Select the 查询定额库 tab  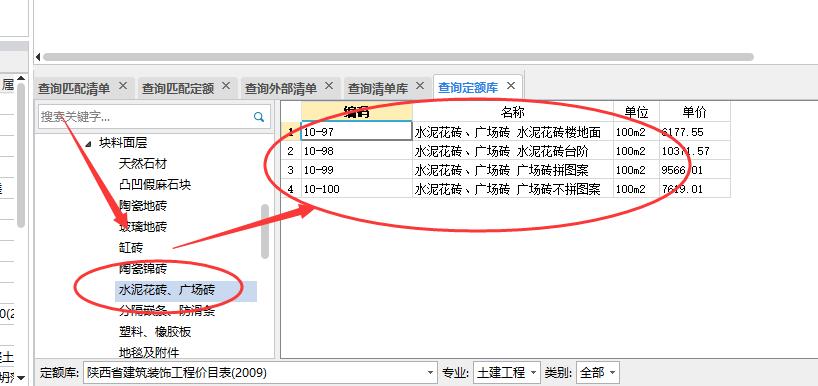[x=468, y=88]
